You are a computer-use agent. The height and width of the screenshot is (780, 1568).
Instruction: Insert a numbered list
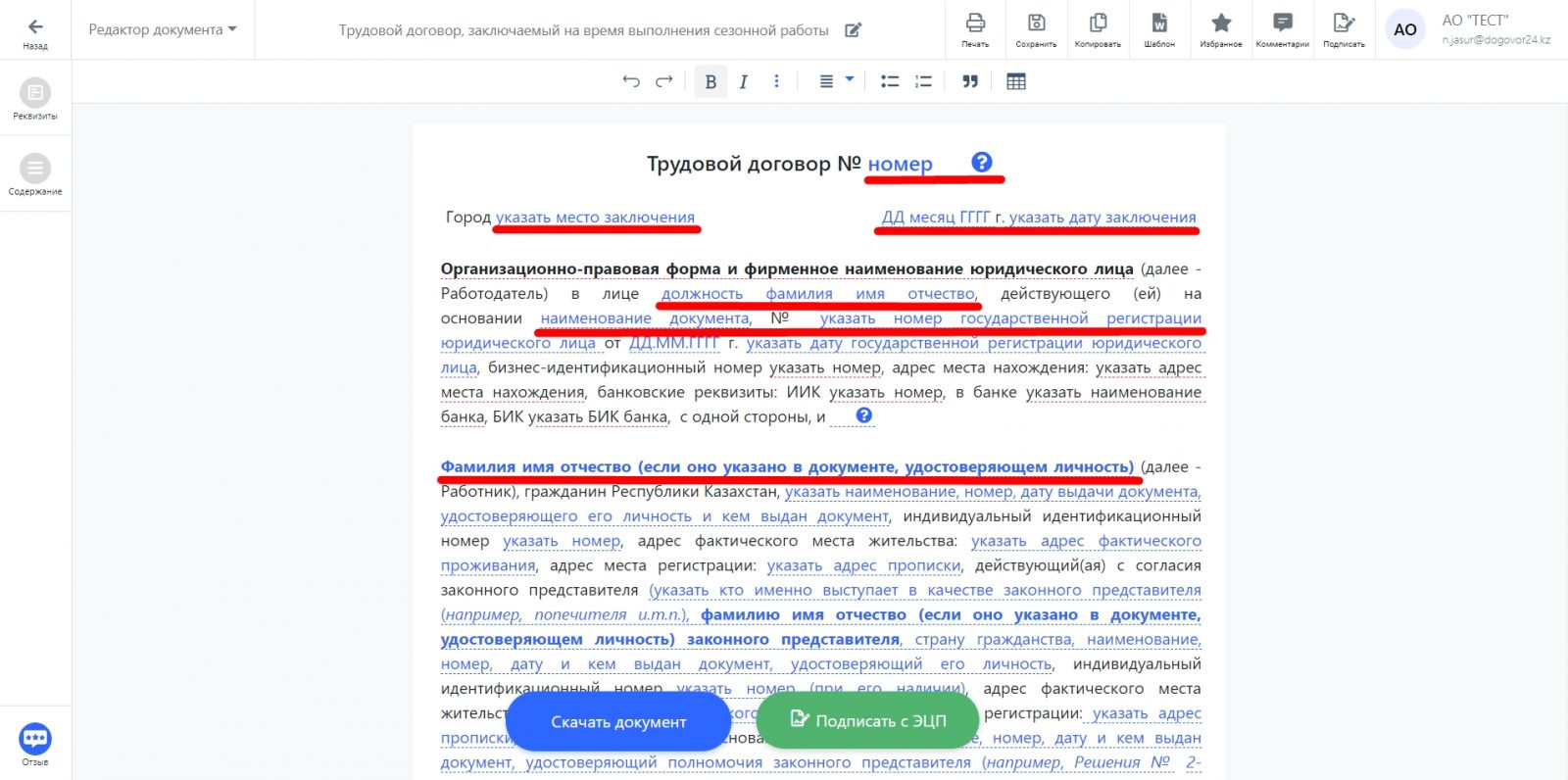coord(923,81)
